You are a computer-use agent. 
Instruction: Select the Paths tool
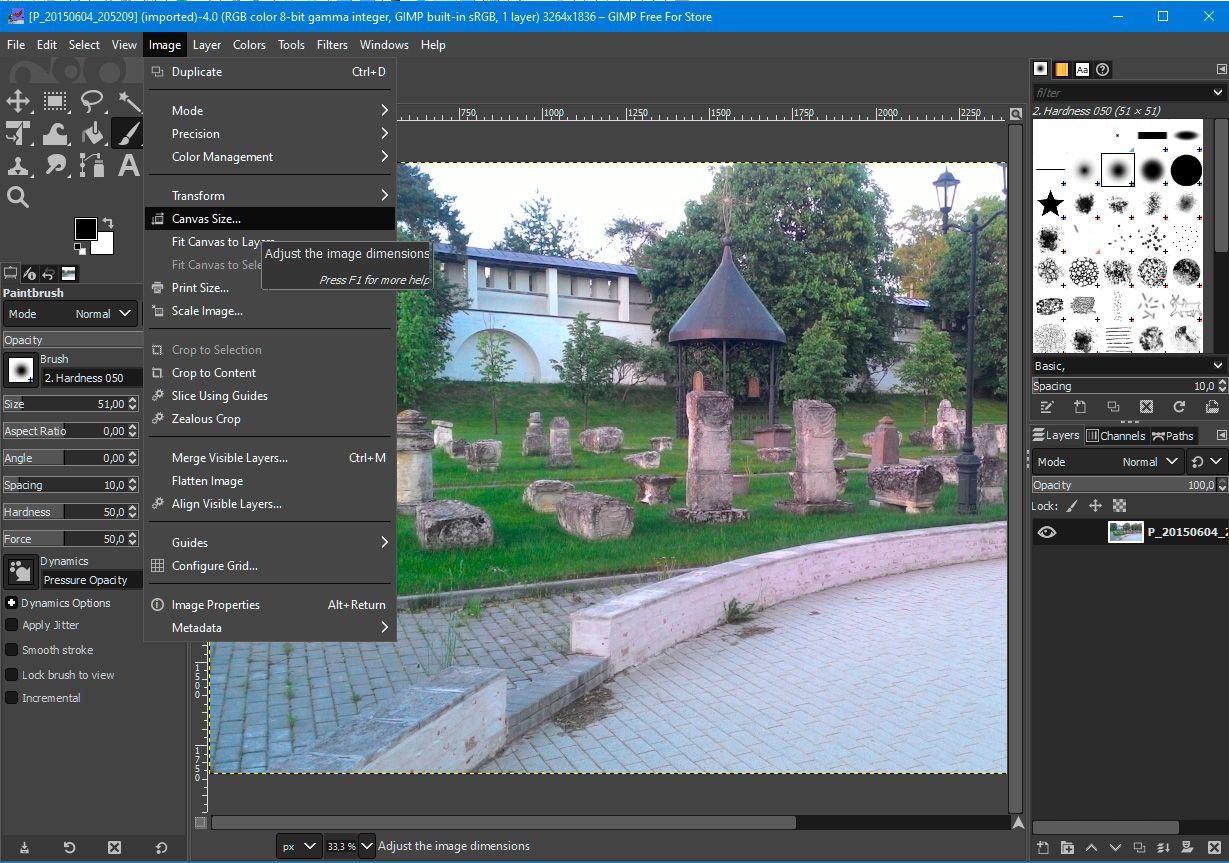pos(90,166)
